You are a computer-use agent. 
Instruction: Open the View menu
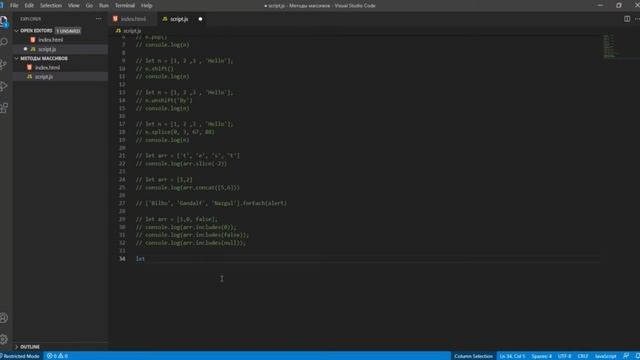(x=73, y=6)
